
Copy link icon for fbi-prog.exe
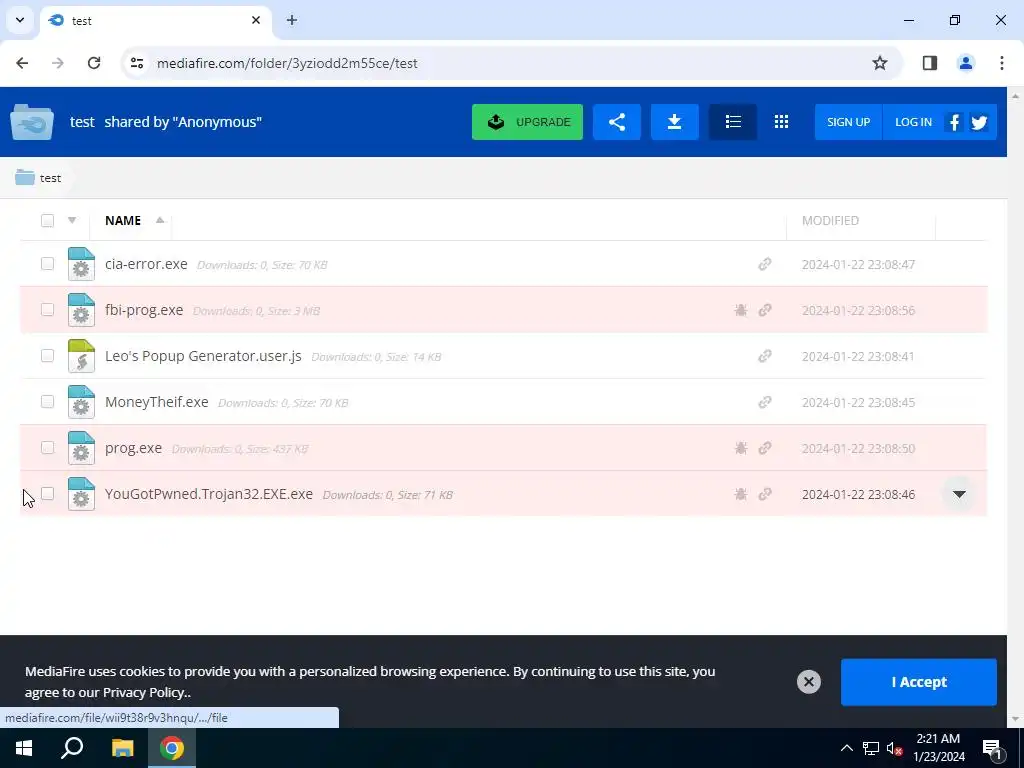(x=765, y=310)
